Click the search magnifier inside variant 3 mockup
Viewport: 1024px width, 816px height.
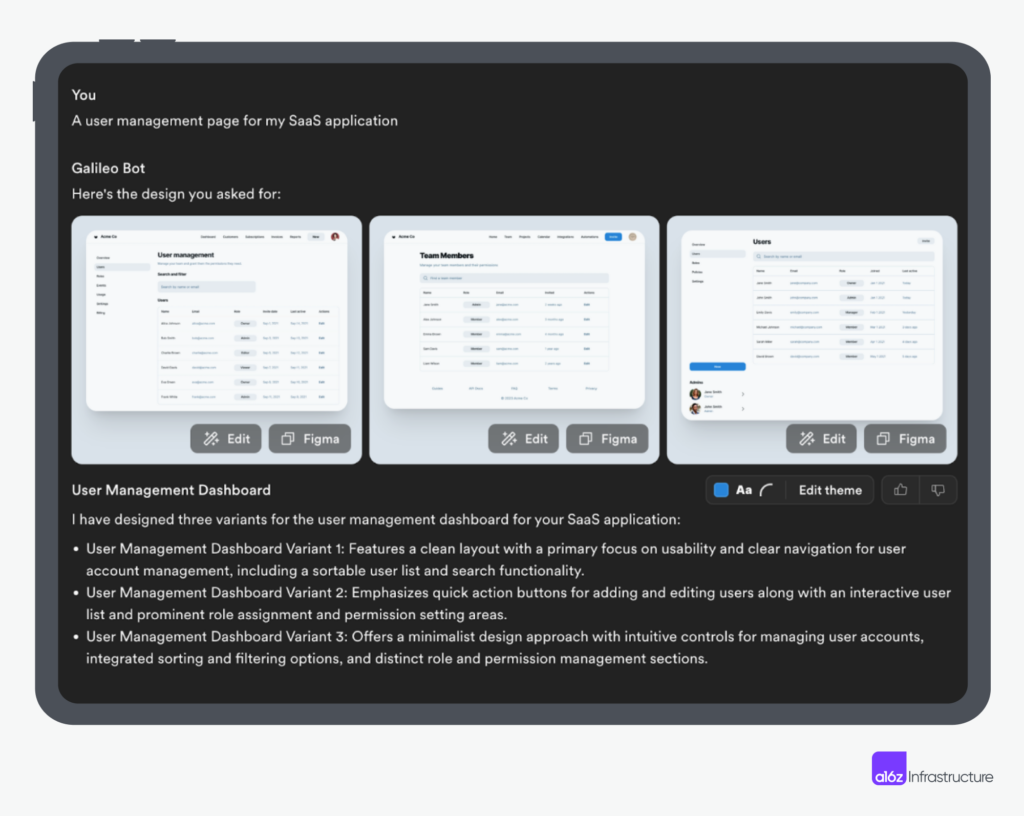pos(758,256)
